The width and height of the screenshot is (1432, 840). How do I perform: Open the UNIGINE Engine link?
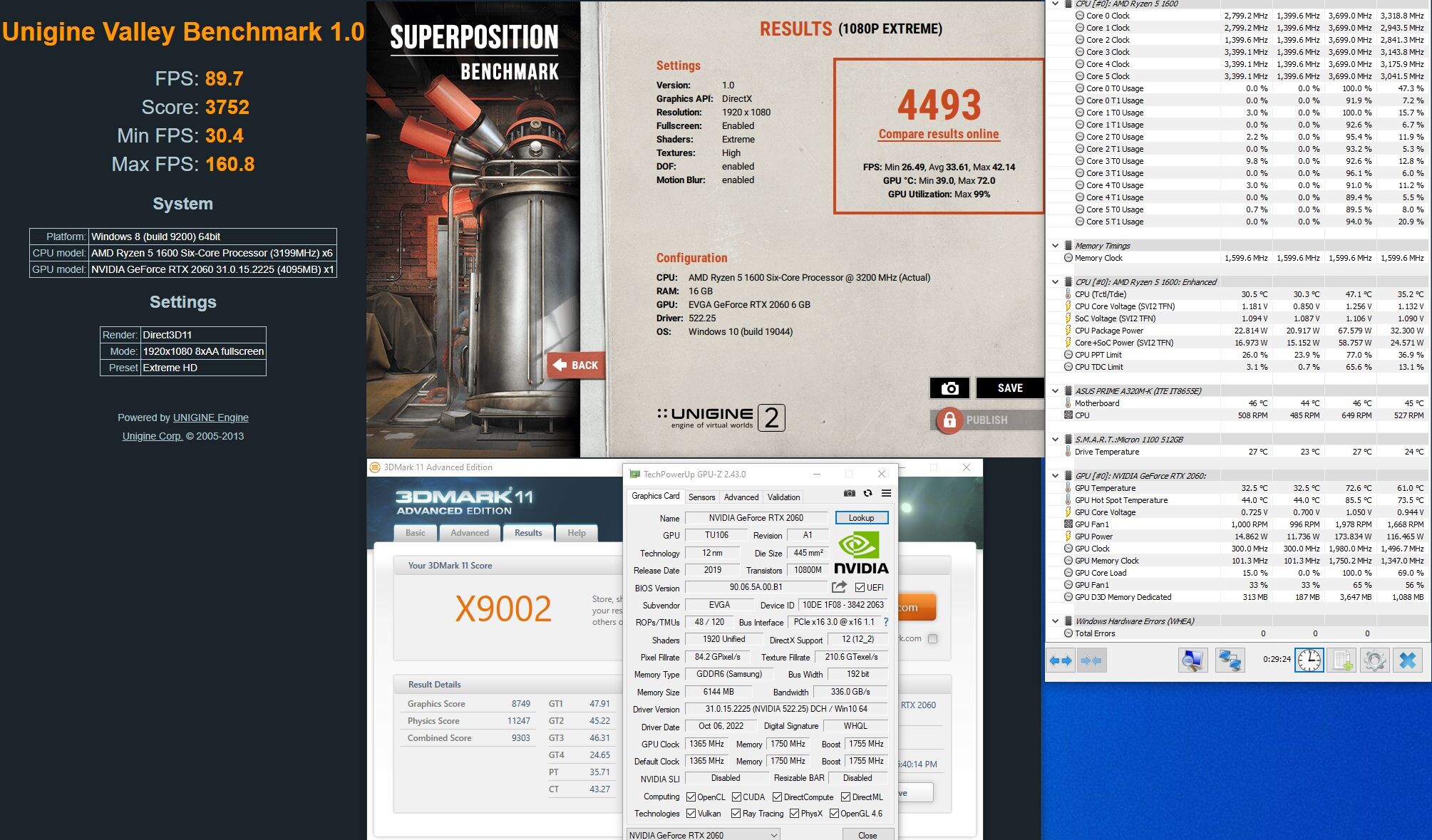pos(211,418)
